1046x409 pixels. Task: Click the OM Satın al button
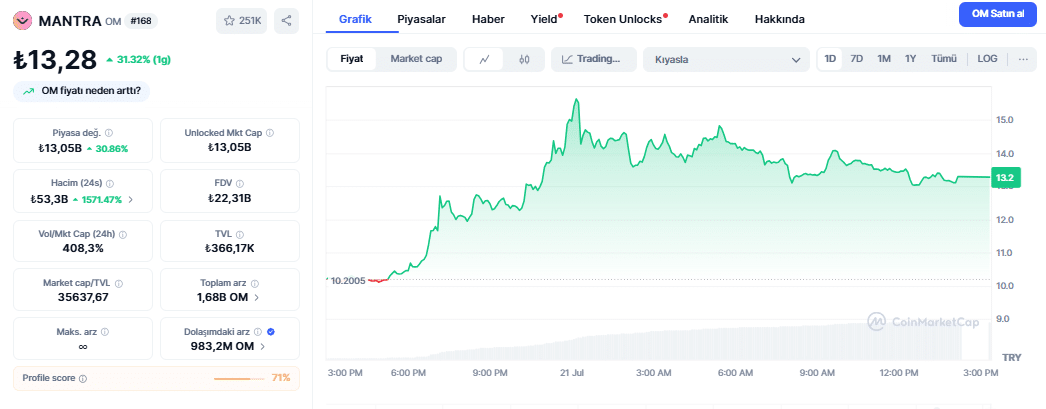pyautogui.click(x=998, y=14)
